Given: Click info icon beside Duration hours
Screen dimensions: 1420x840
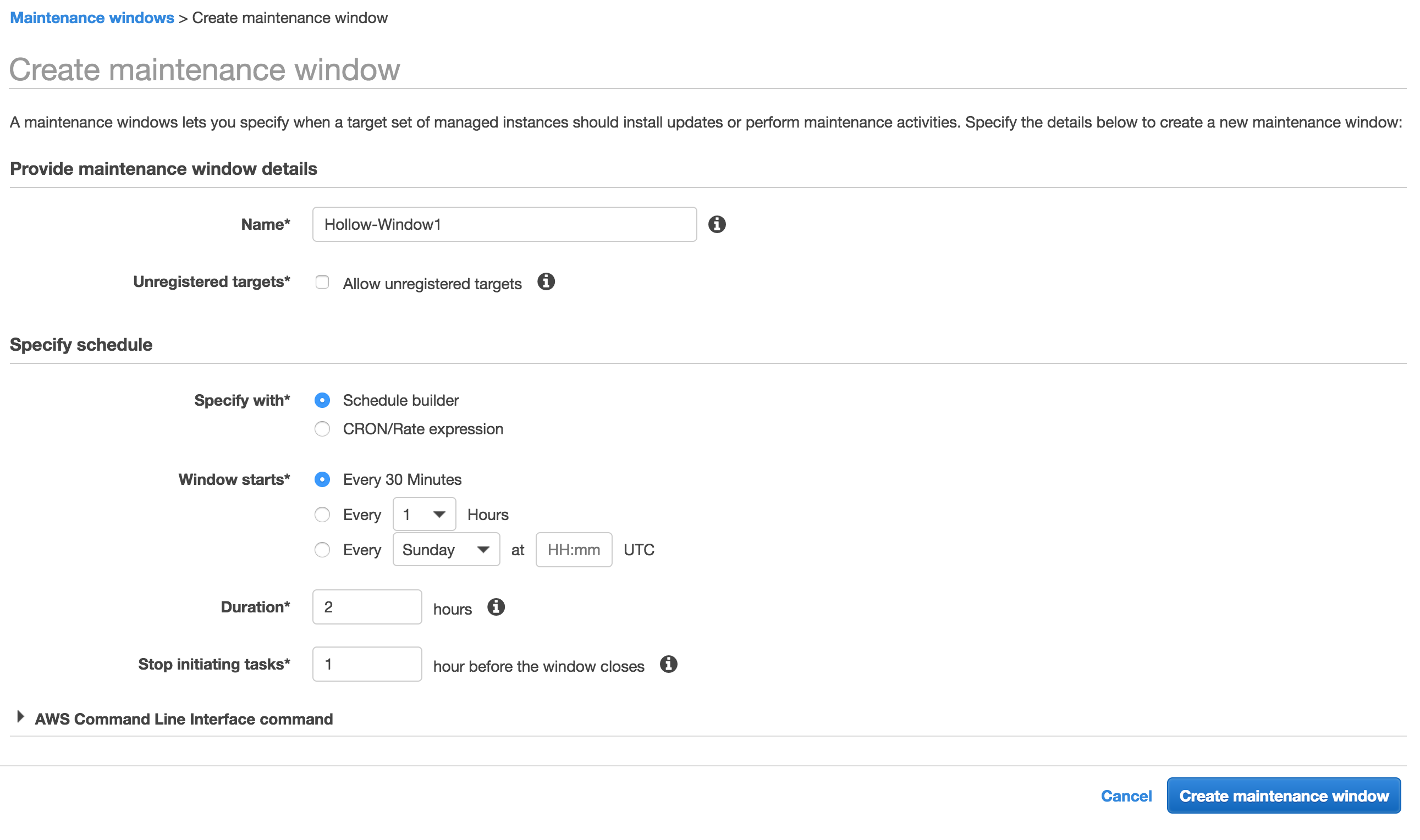Looking at the screenshot, I should click(496, 607).
